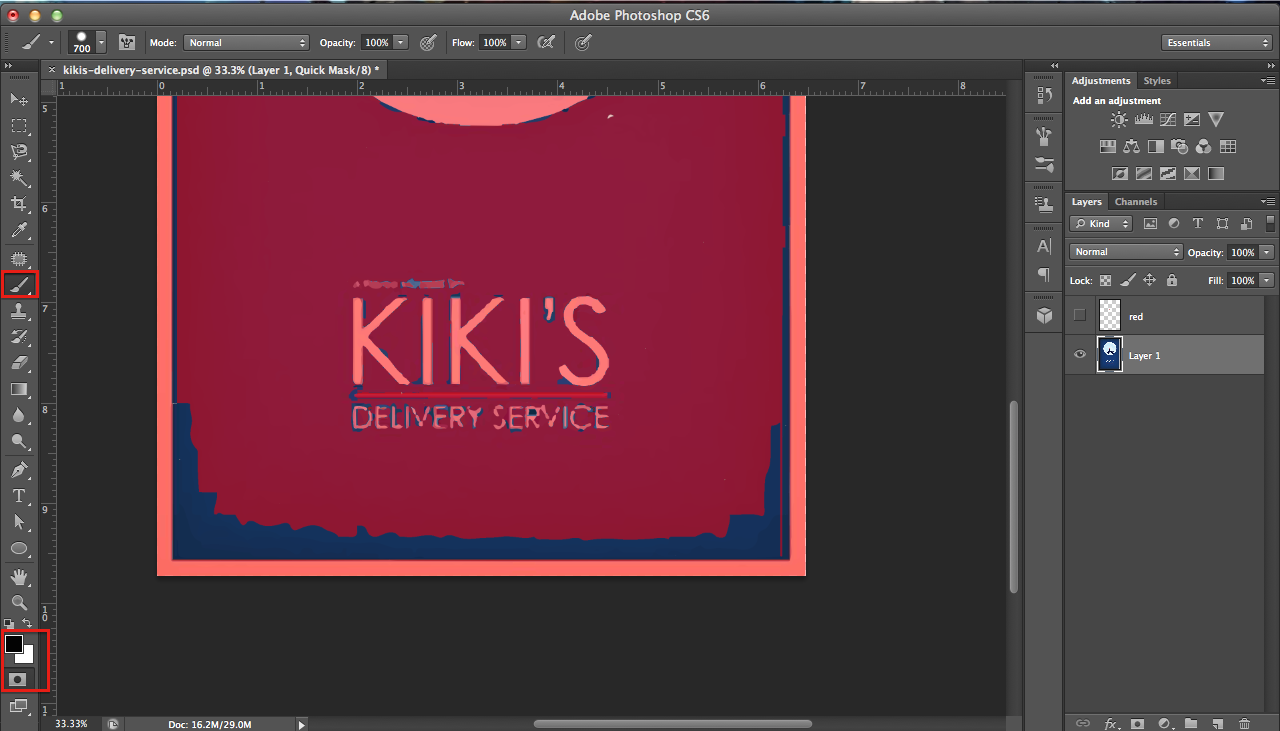This screenshot has width=1280, height=731.
Task: Select the Rectangular Marquee tool
Action: tap(19, 126)
